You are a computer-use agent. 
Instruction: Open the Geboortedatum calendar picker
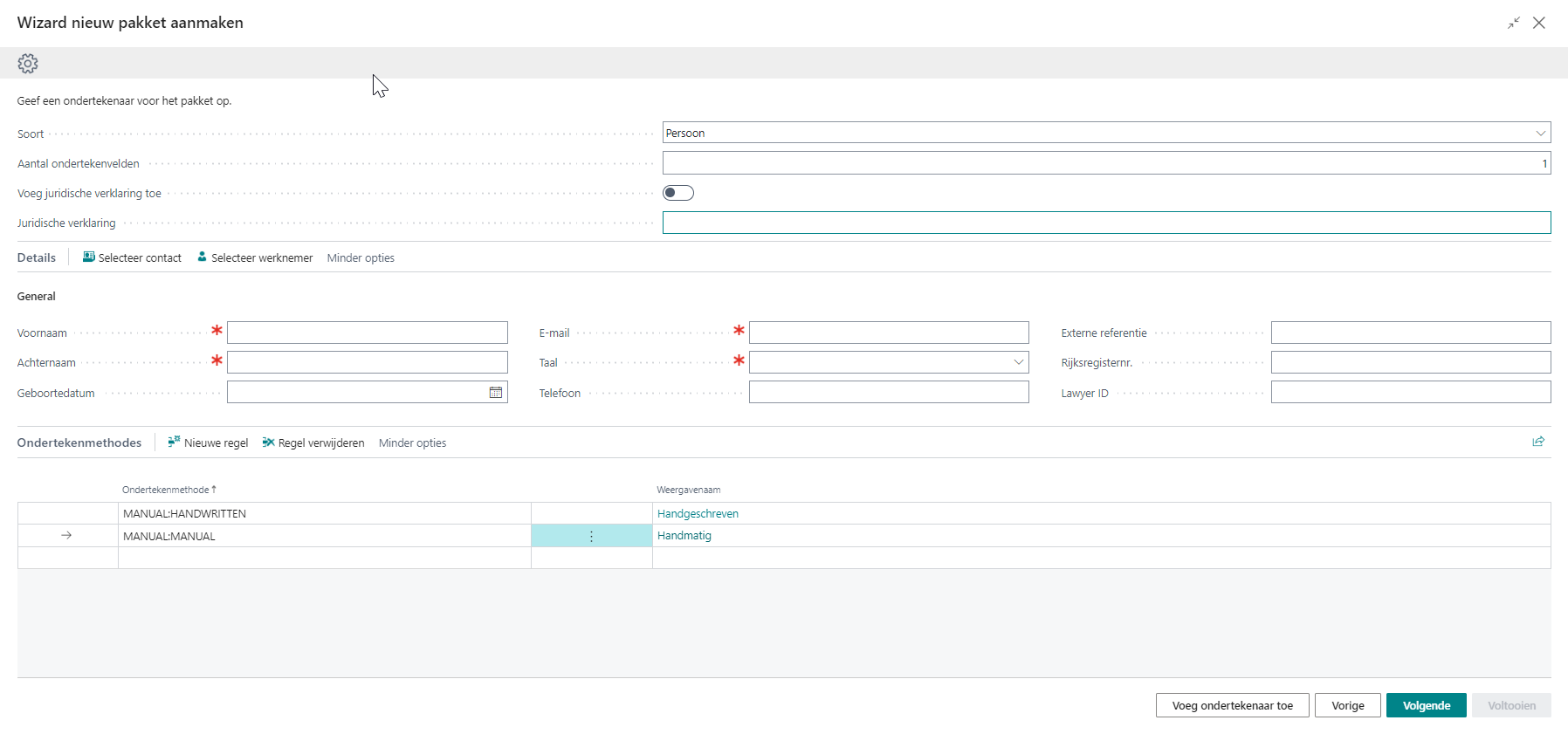pos(495,393)
